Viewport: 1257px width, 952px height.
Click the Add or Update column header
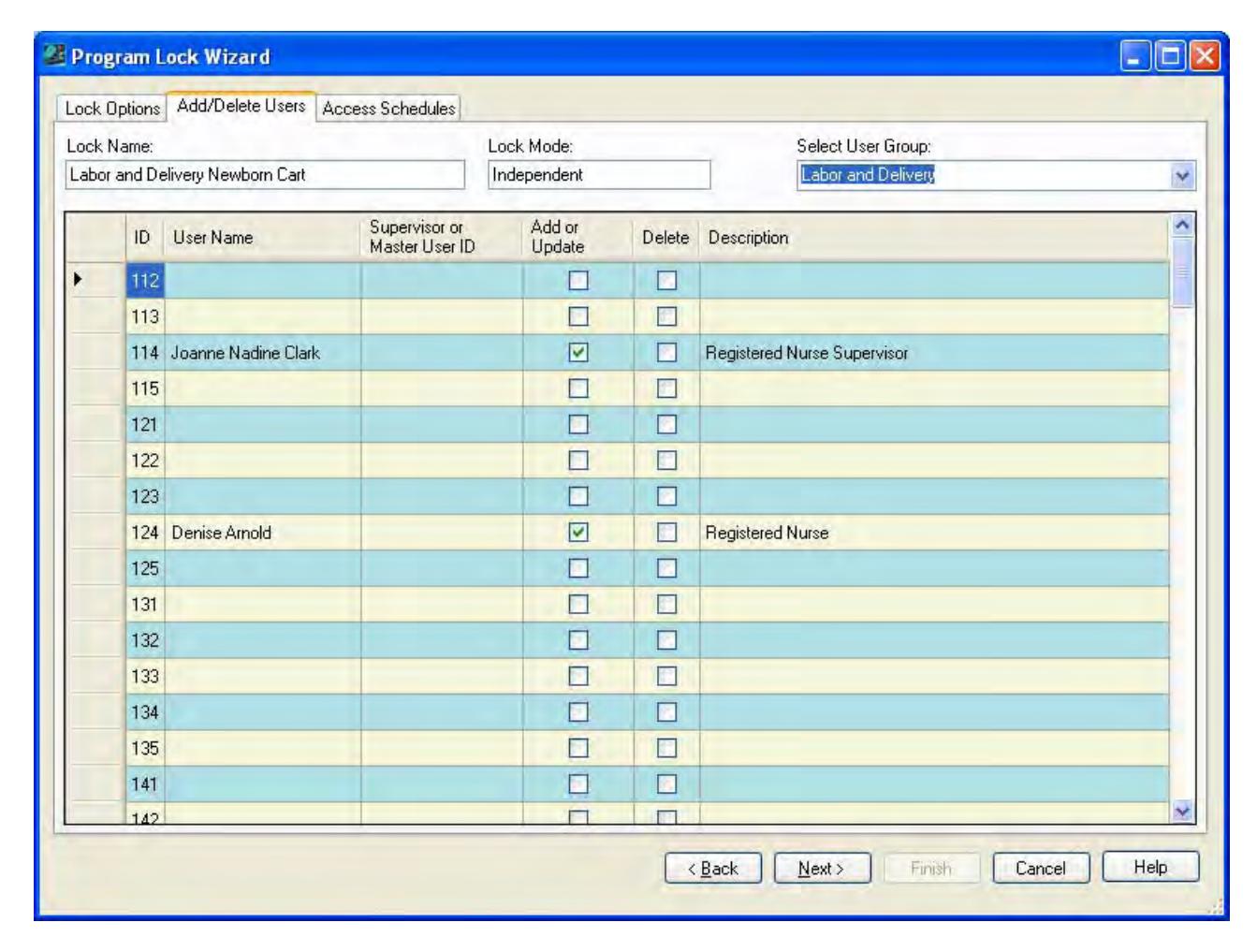(x=578, y=238)
